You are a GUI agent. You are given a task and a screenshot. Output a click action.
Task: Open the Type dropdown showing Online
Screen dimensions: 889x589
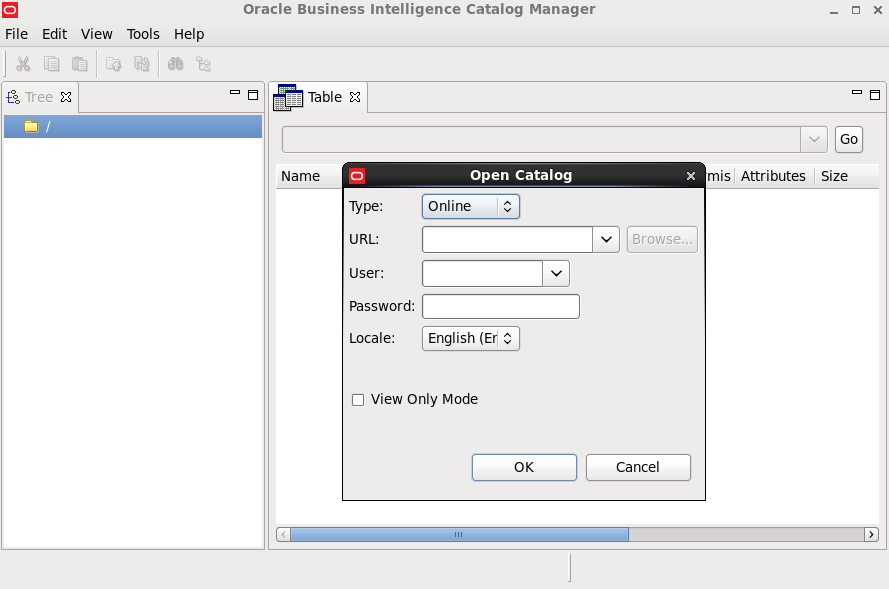click(471, 206)
